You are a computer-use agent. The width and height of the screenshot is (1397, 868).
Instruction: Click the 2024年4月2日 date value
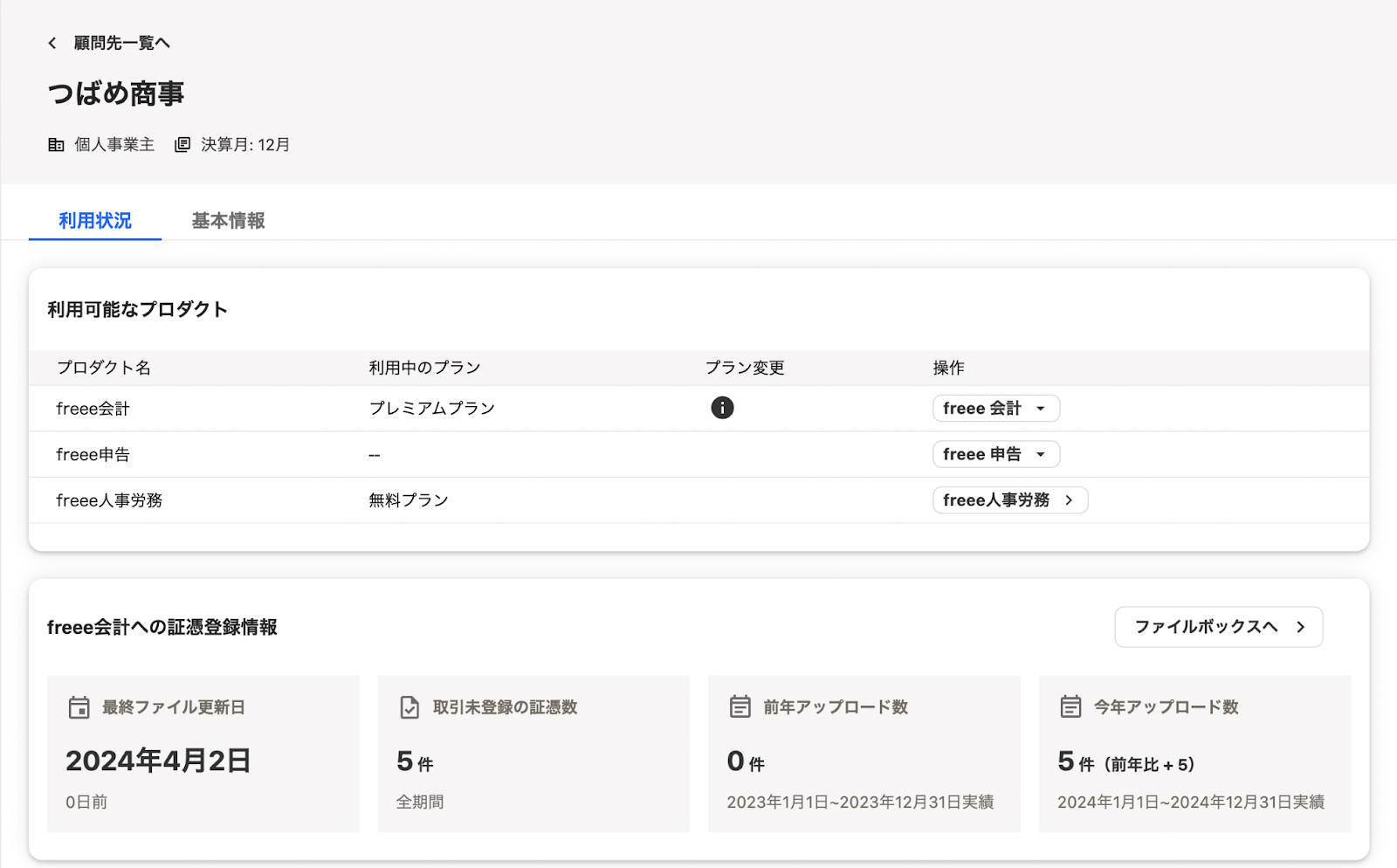[x=158, y=761]
